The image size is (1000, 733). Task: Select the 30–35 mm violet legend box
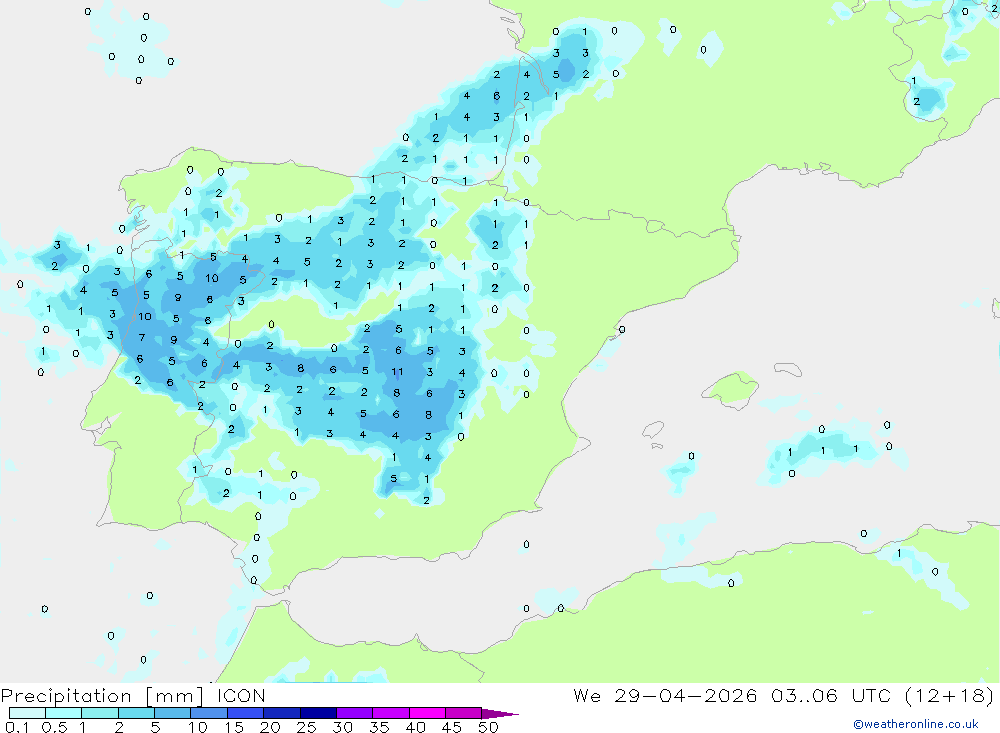355,713
